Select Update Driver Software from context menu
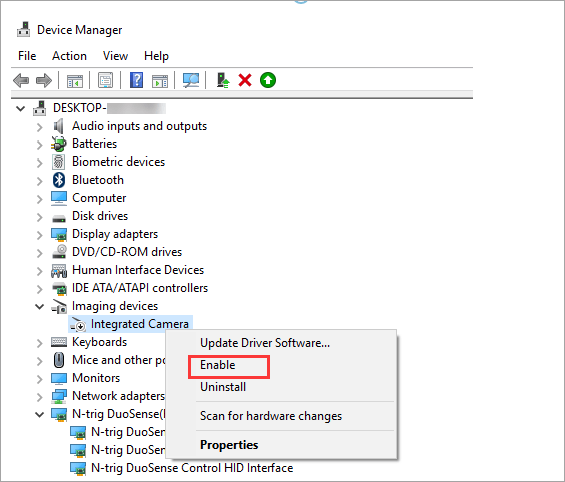Image resolution: width=565 pixels, height=482 pixels. tap(265, 343)
